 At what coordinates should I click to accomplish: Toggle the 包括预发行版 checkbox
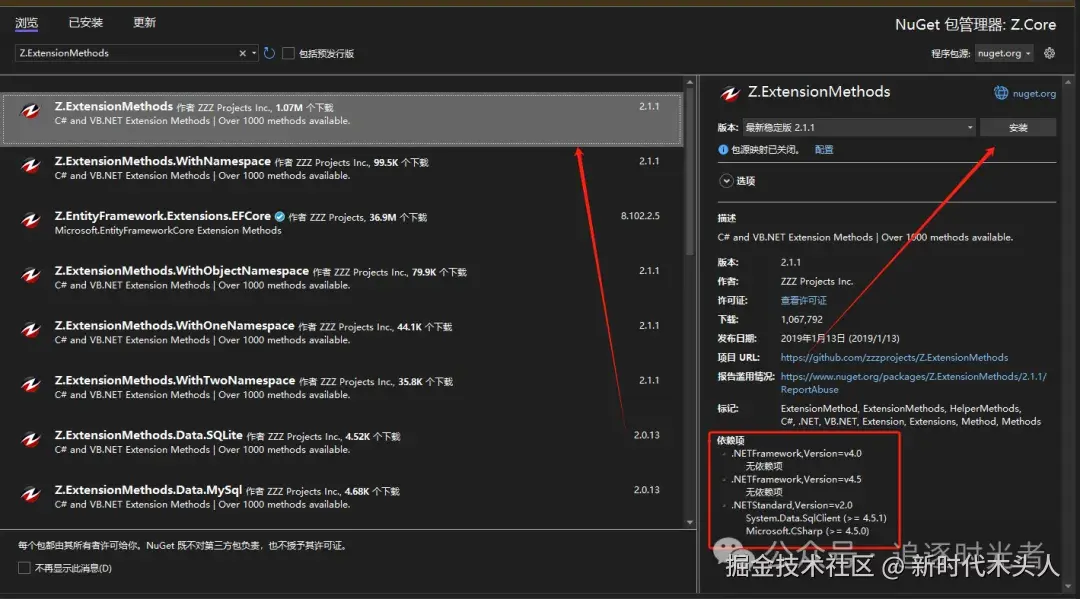289,53
